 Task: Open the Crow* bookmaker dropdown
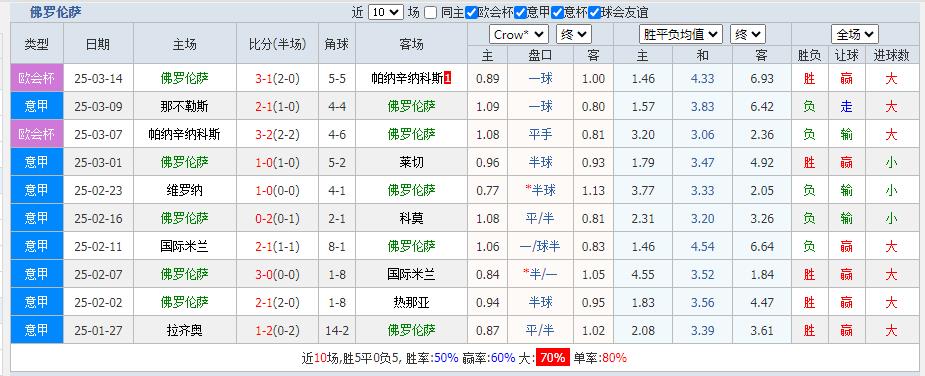click(x=519, y=34)
